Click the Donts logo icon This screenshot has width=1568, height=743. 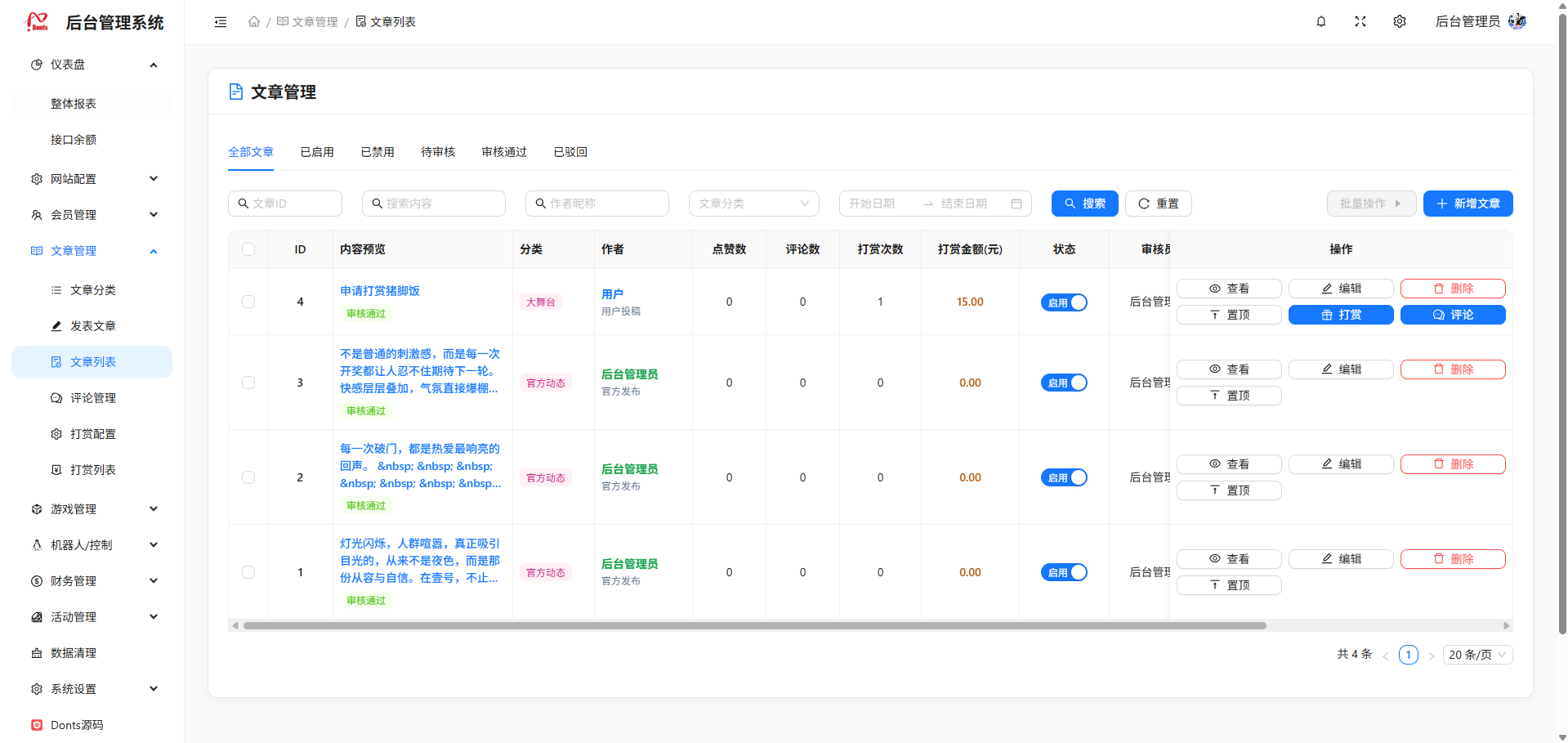coord(38,22)
